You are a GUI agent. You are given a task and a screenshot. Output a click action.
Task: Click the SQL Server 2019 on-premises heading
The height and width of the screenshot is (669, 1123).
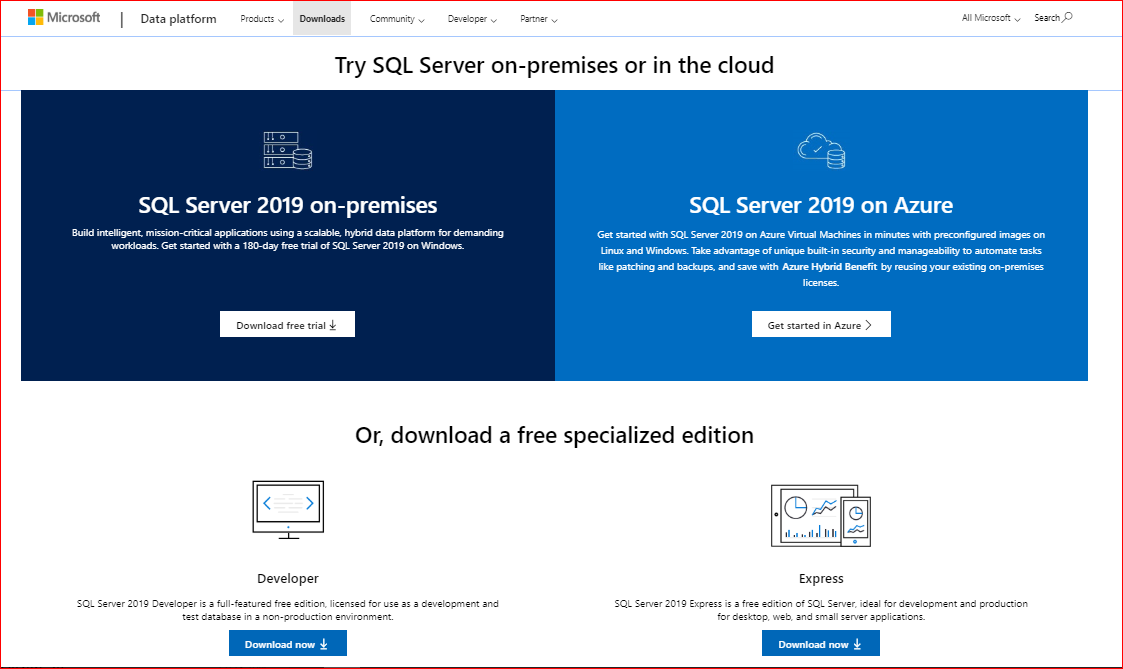pos(288,206)
